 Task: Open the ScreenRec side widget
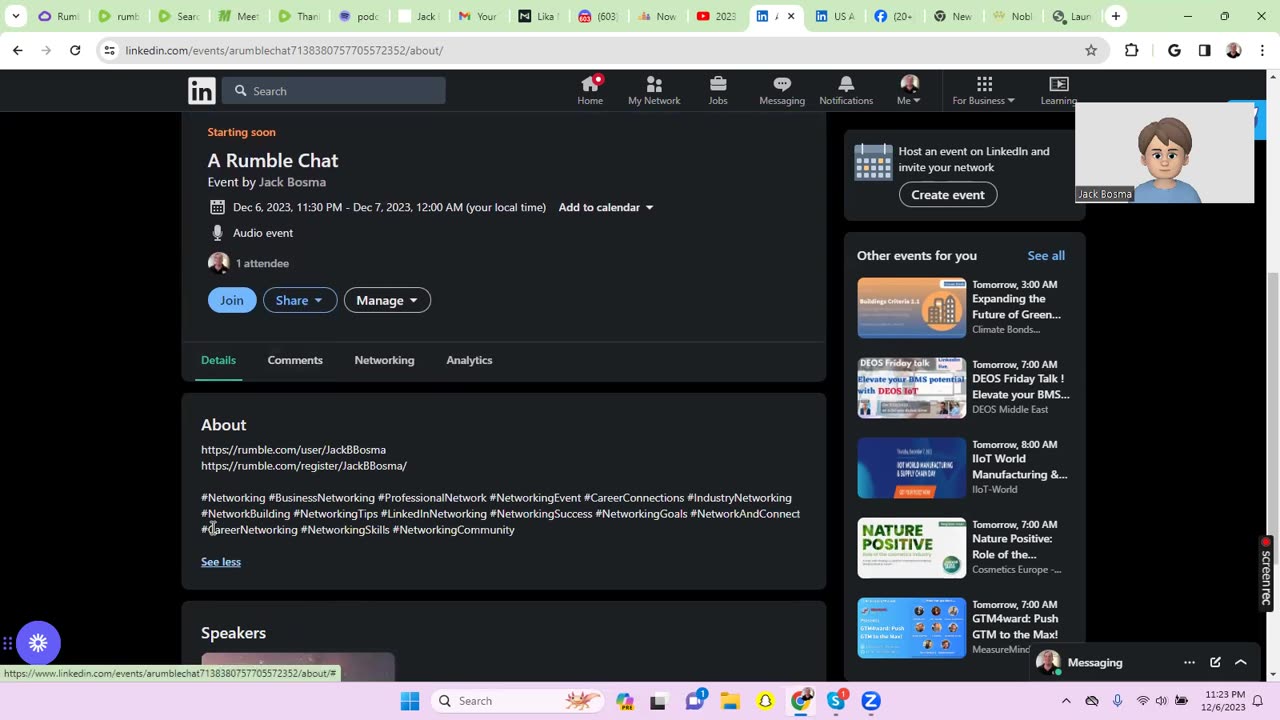tap(1266, 575)
